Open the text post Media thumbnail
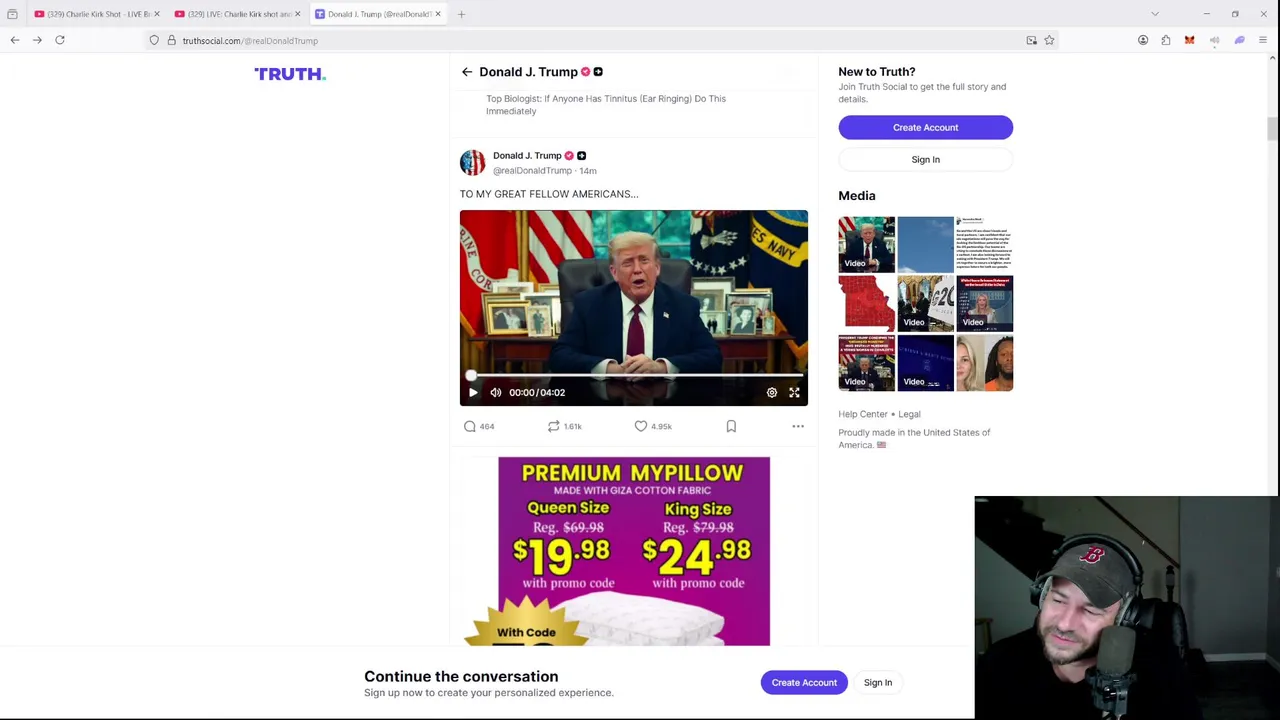Screen dimensions: 1280x720 985,244
